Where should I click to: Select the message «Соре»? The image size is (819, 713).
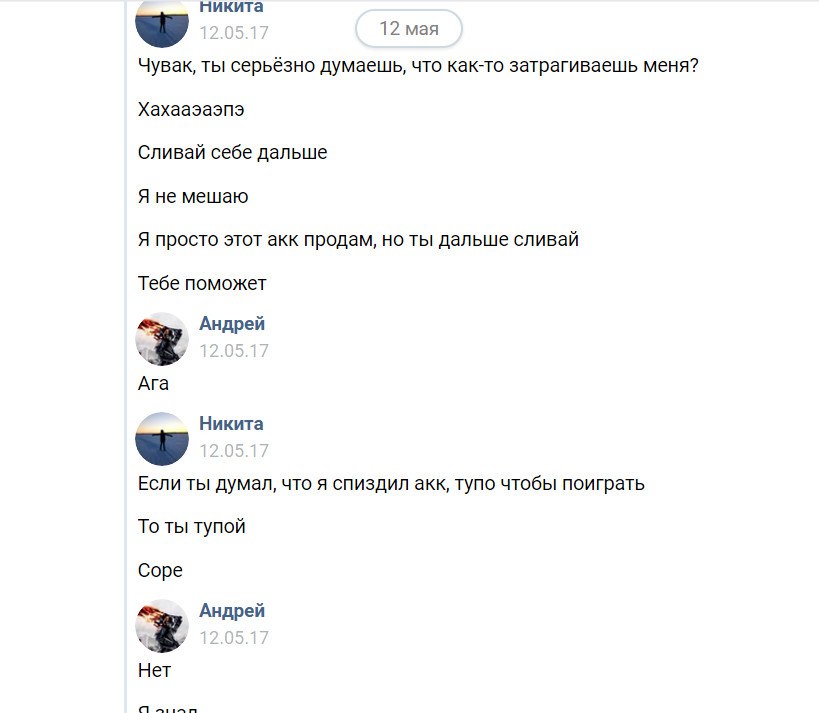[160, 570]
